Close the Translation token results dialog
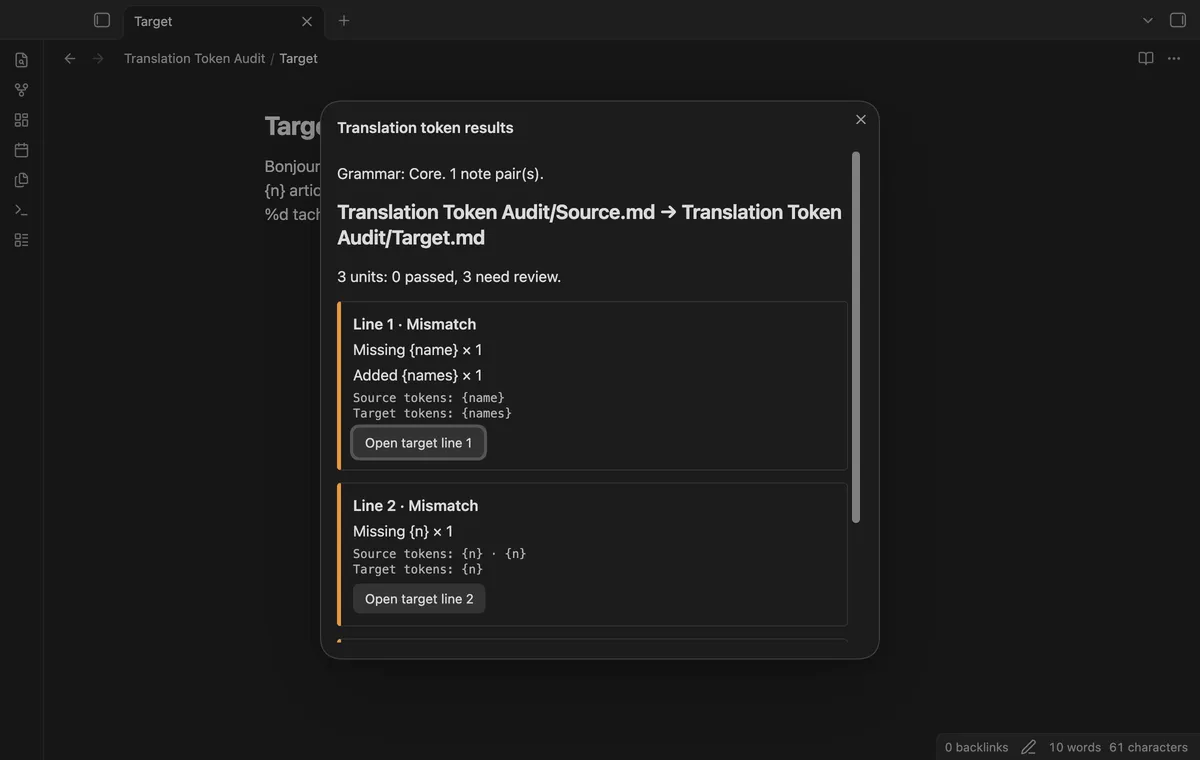Viewport: 1200px width, 760px height. tap(861, 120)
